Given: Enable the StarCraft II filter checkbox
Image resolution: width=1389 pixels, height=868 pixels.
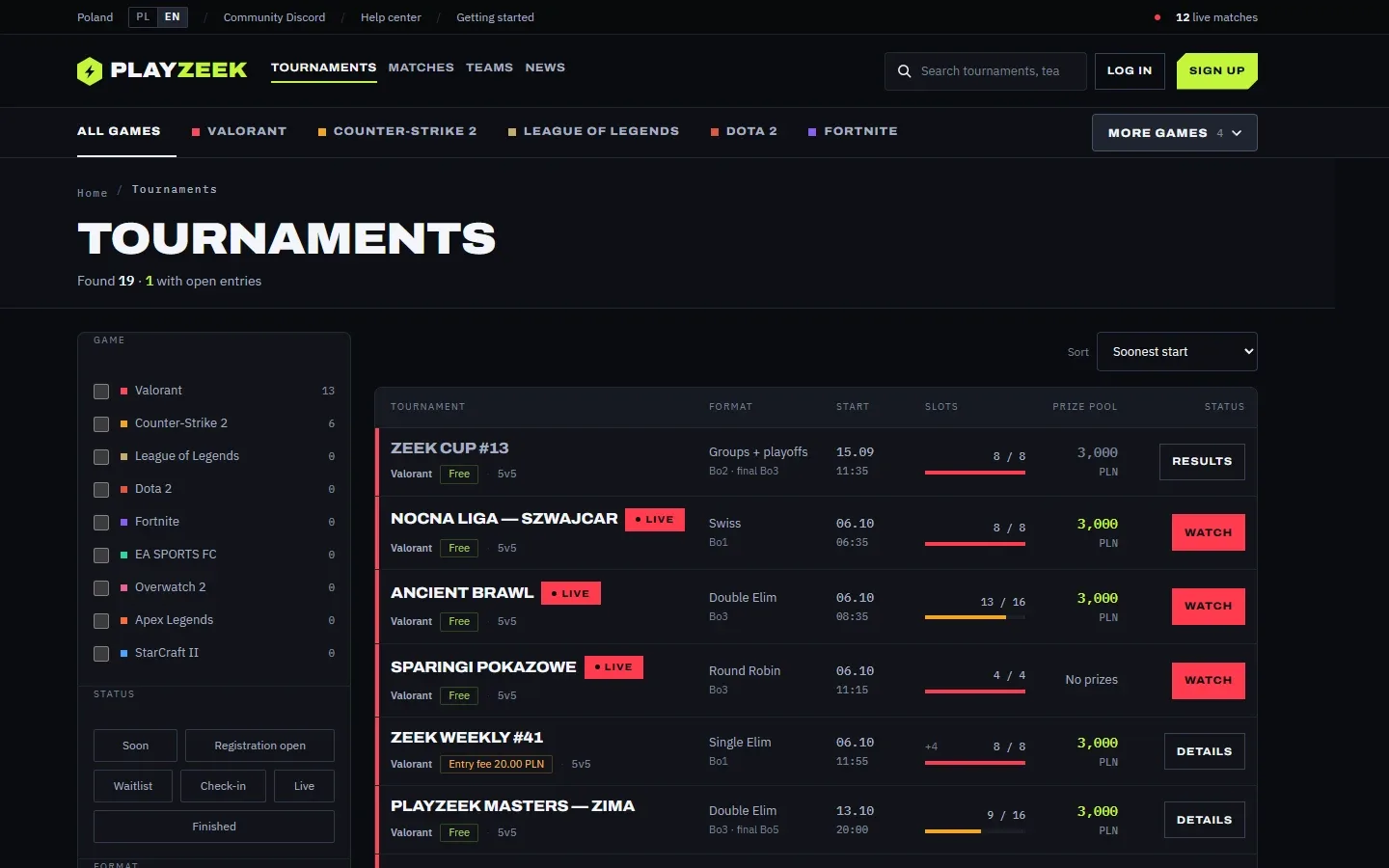Looking at the screenshot, I should [101, 654].
